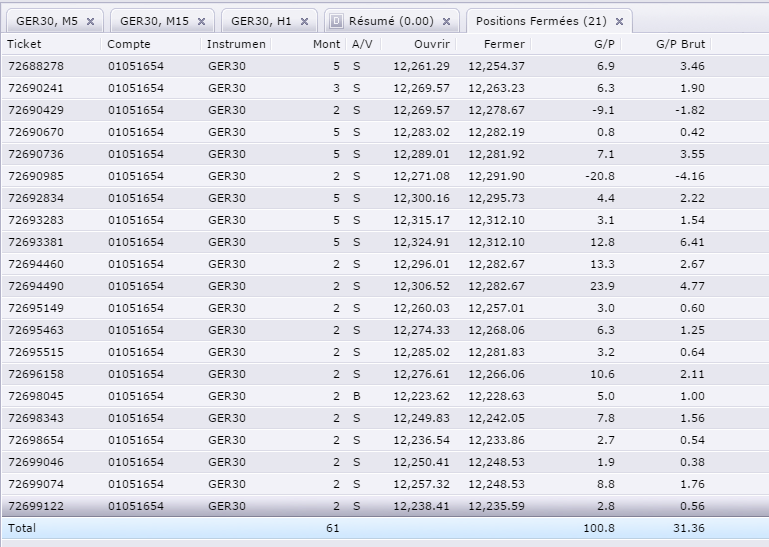Close the Positions Fermées tab

(x=619, y=22)
